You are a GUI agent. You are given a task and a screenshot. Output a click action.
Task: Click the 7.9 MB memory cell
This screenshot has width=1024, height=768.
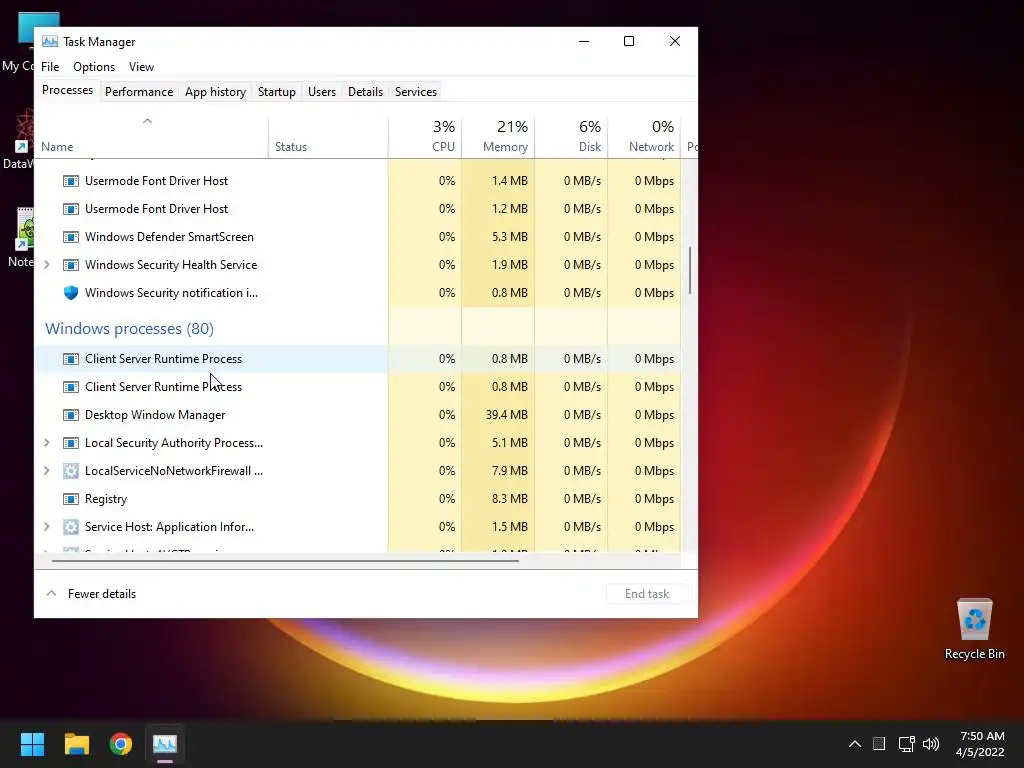click(x=498, y=471)
